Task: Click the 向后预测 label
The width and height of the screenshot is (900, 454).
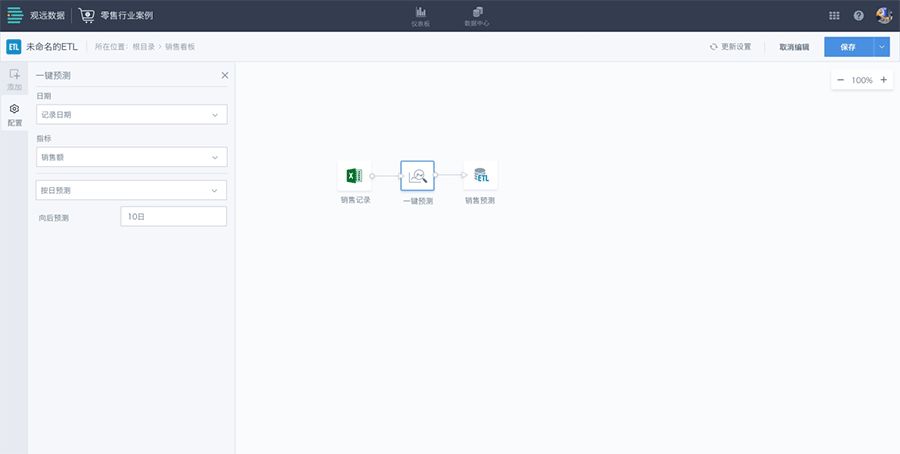Action: pyautogui.click(x=54, y=218)
